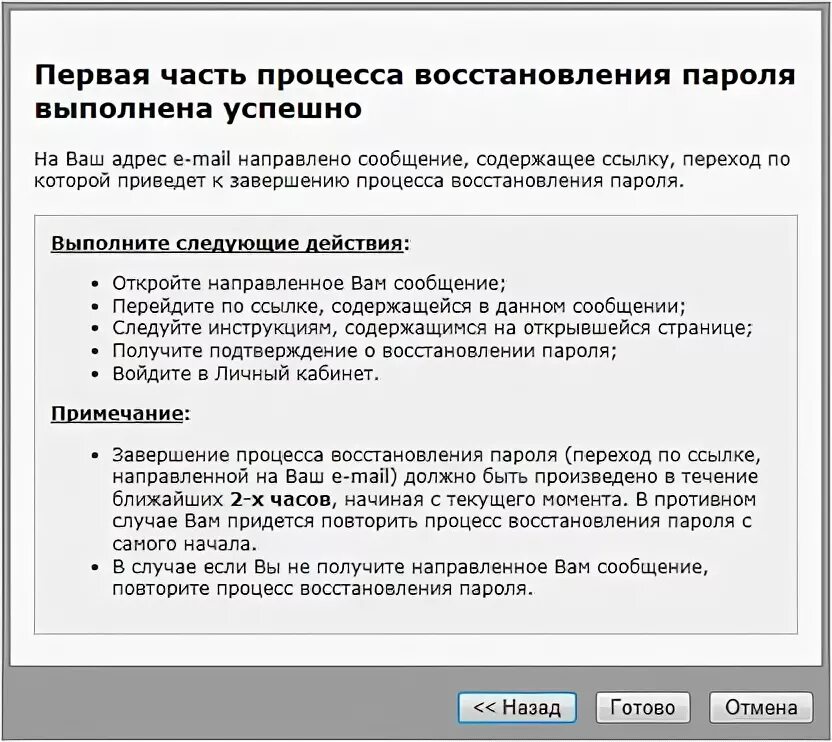Click the intro paragraph starting 'На Ваш адрес e-mail'
Viewport: 832px width, 742px height.
[412, 170]
